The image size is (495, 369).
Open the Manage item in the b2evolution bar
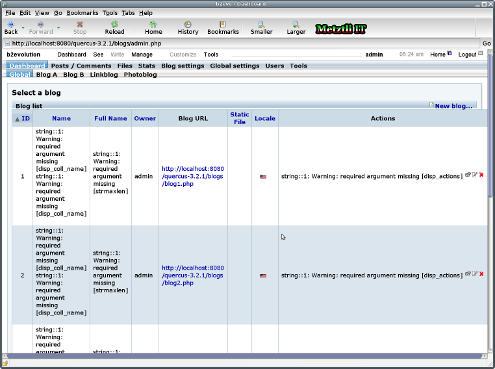point(142,54)
